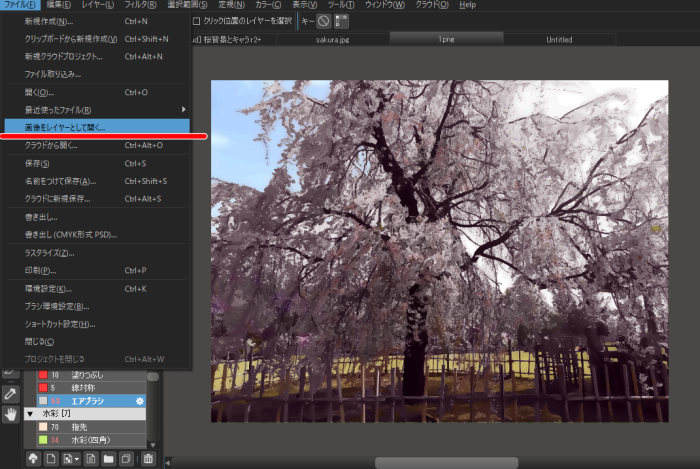Viewport: 700px width, 469px height.
Task: Select 名前をつけて保存 from File menu
Action: pyautogui.click(x=60, y=181)
